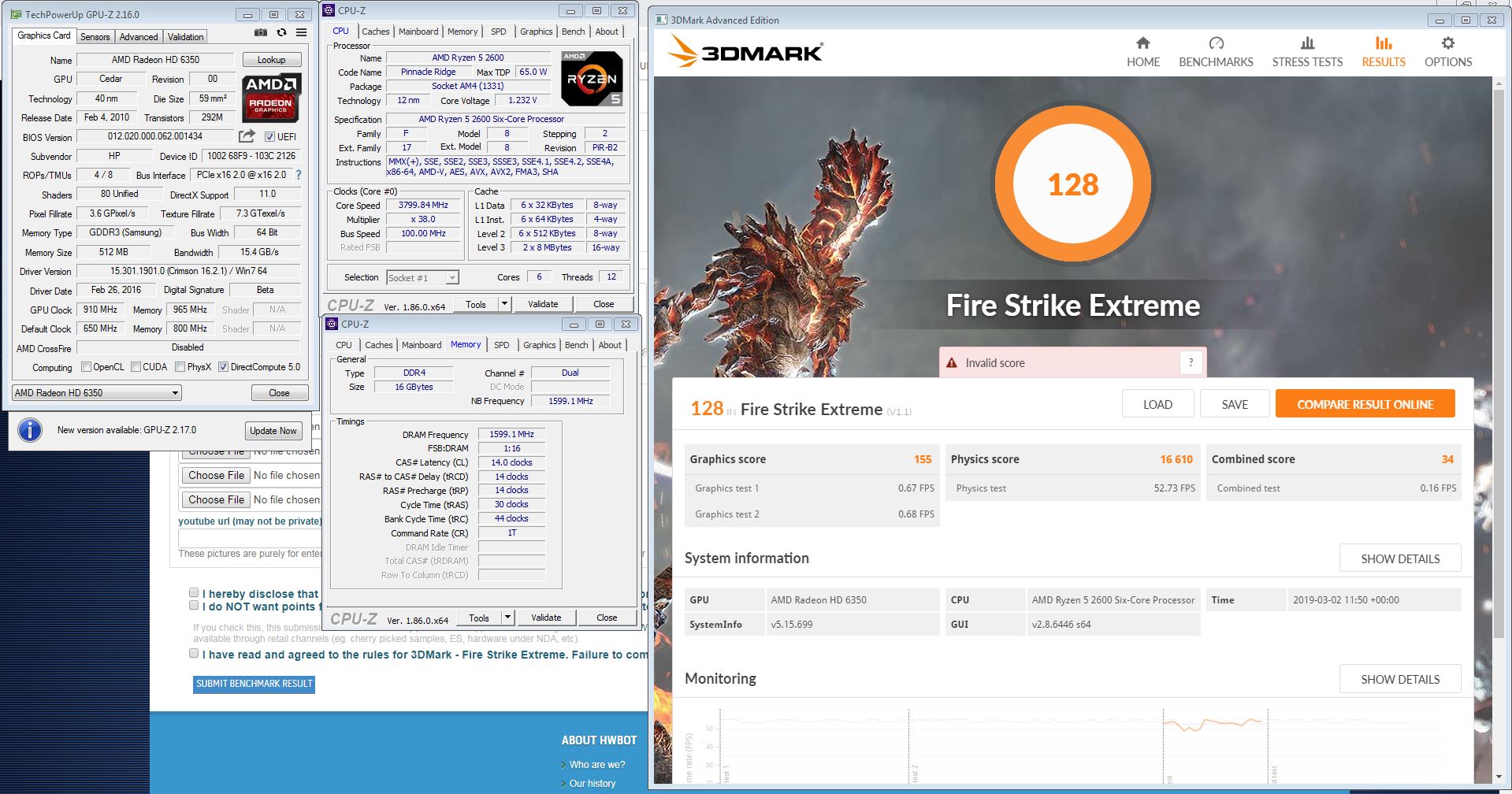
Task: Check the 'I do NOT want points' checkbox
Action: [x=194, y=605]
